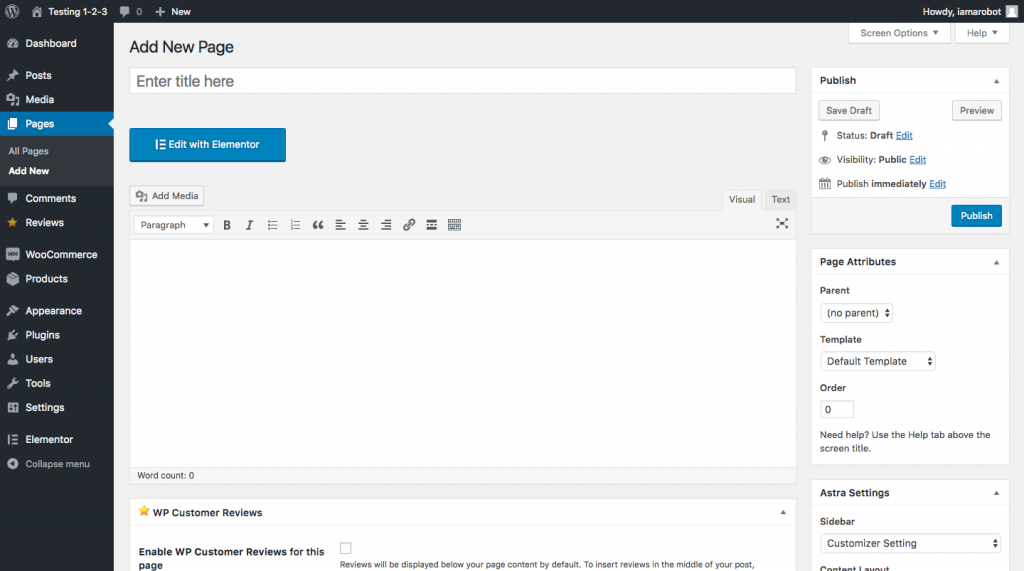The image size is (1024, 571).
Task: Switch to the Text editor tab
Action: coord(780,199)
